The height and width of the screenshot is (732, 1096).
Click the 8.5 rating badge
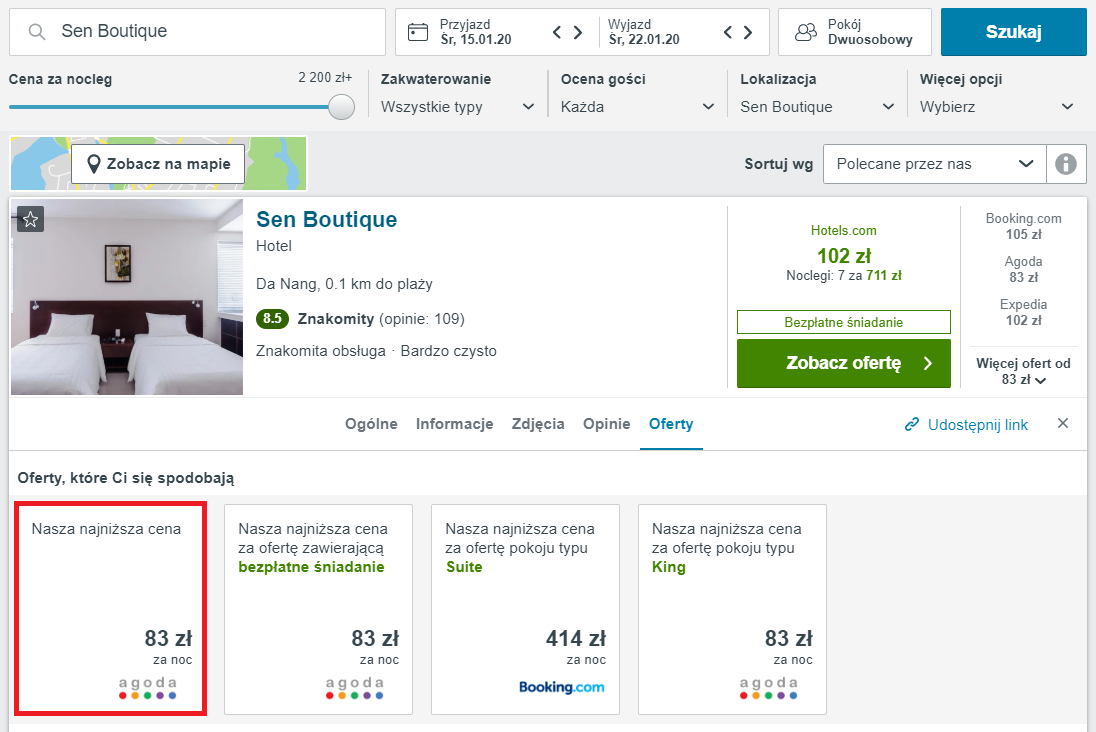tap(272, 319)
